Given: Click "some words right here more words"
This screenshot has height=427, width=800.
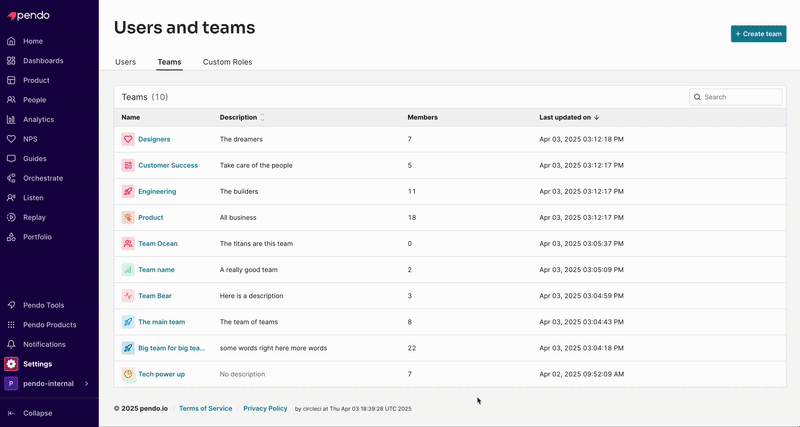Looking at the screenshot, I should 273,348.
